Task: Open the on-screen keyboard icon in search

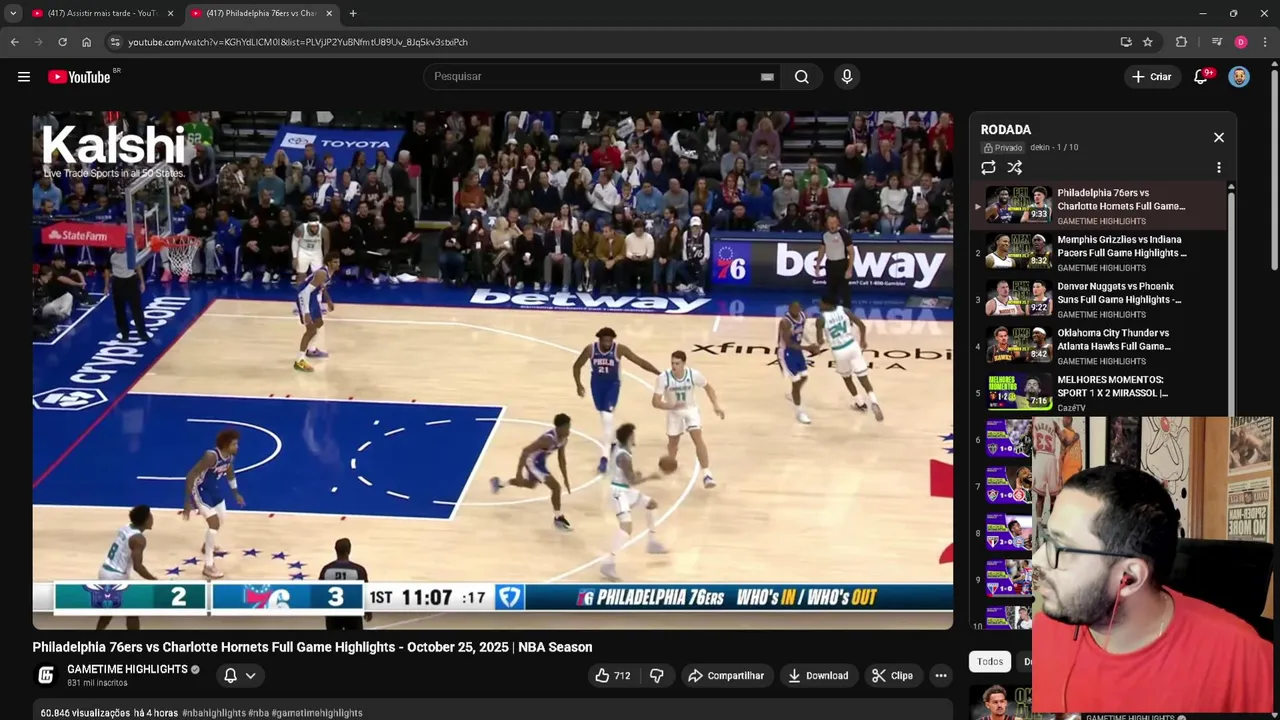Action: point(767,77)
